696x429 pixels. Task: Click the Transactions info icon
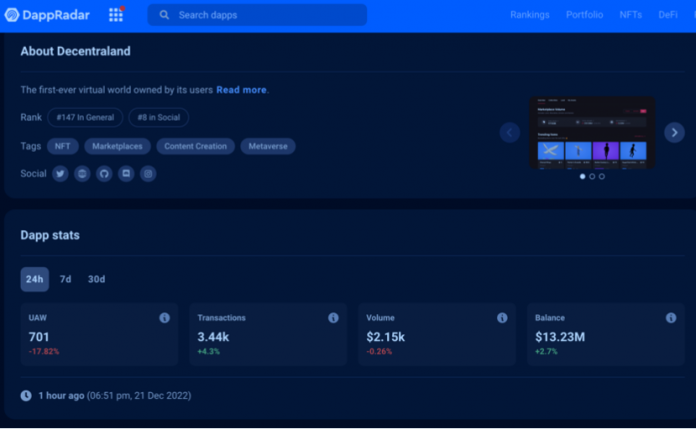pos(333,318)
